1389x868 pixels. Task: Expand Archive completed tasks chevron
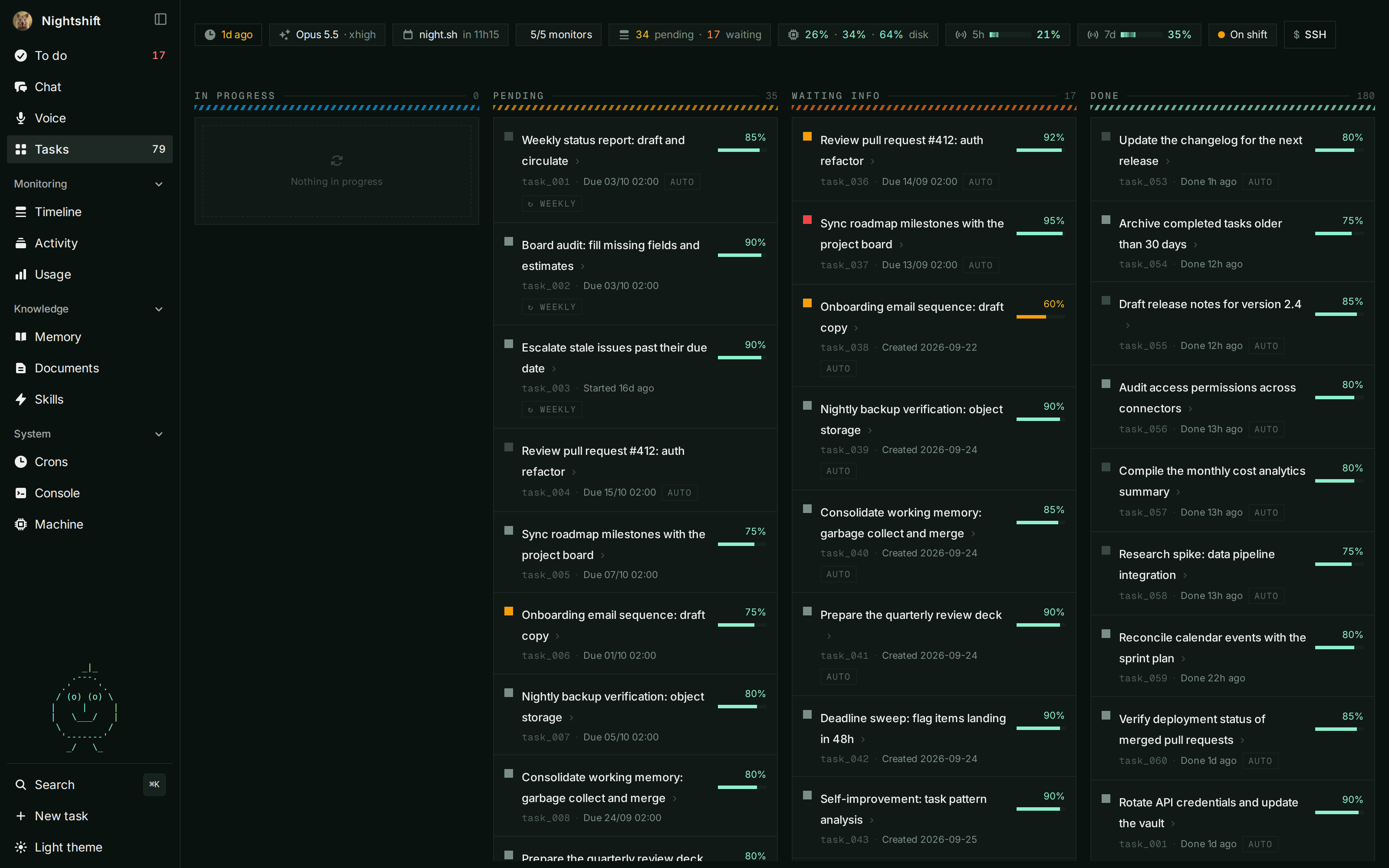click(x=1195, y=245)
